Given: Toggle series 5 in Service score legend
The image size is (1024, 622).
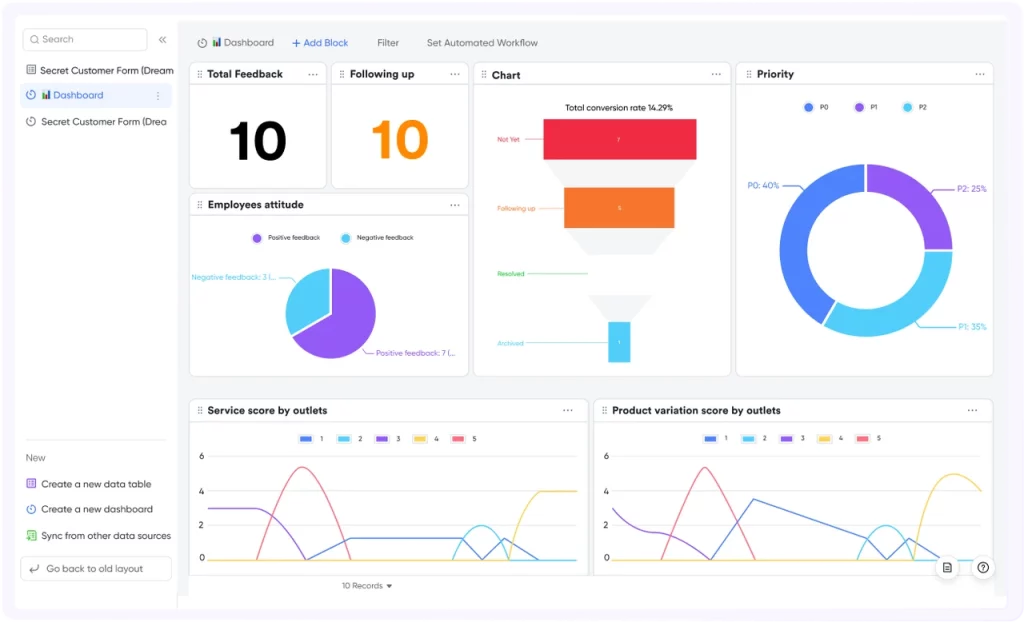Looking at the screenshot, I should pos(464,439).
